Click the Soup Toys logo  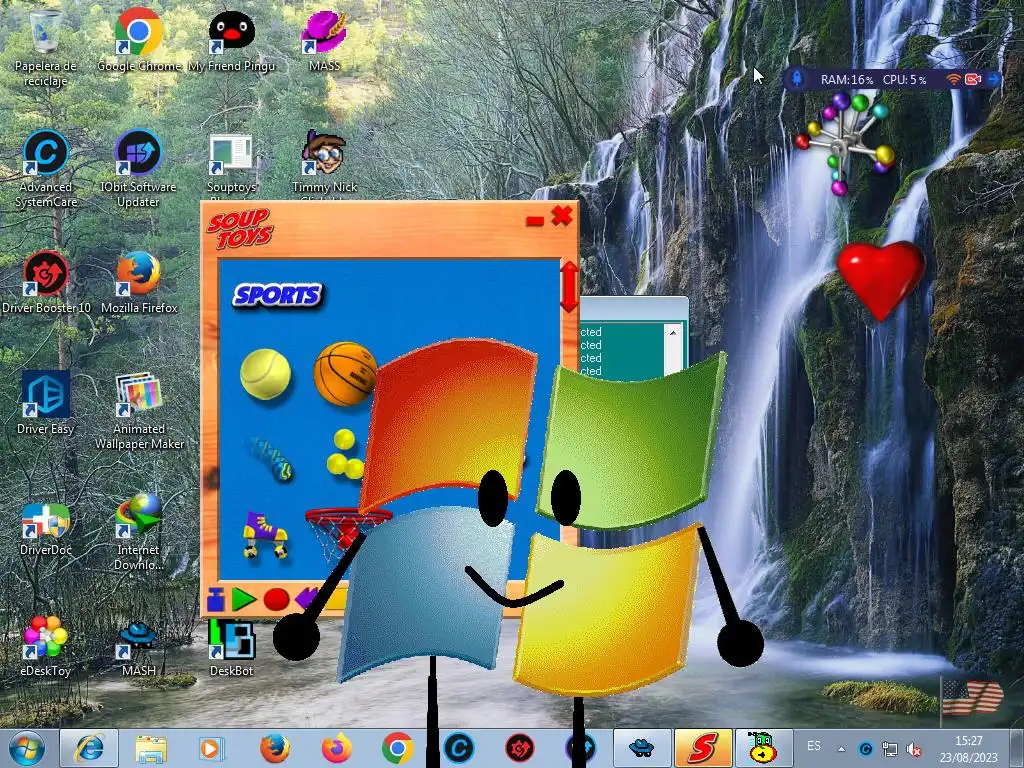click(x=240, y=229)
